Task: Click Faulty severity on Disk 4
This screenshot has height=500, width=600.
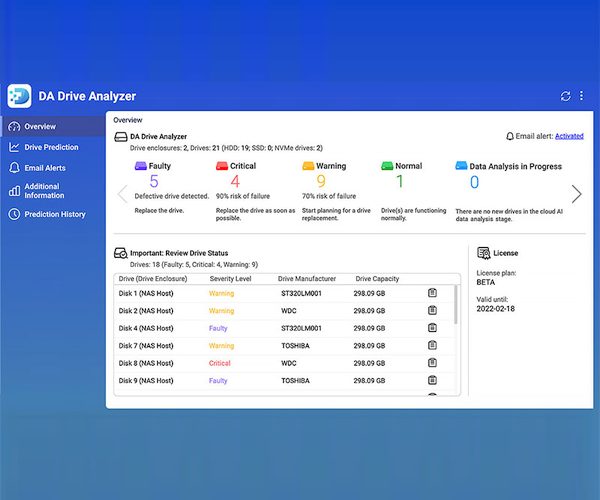Action: [218, 328]
